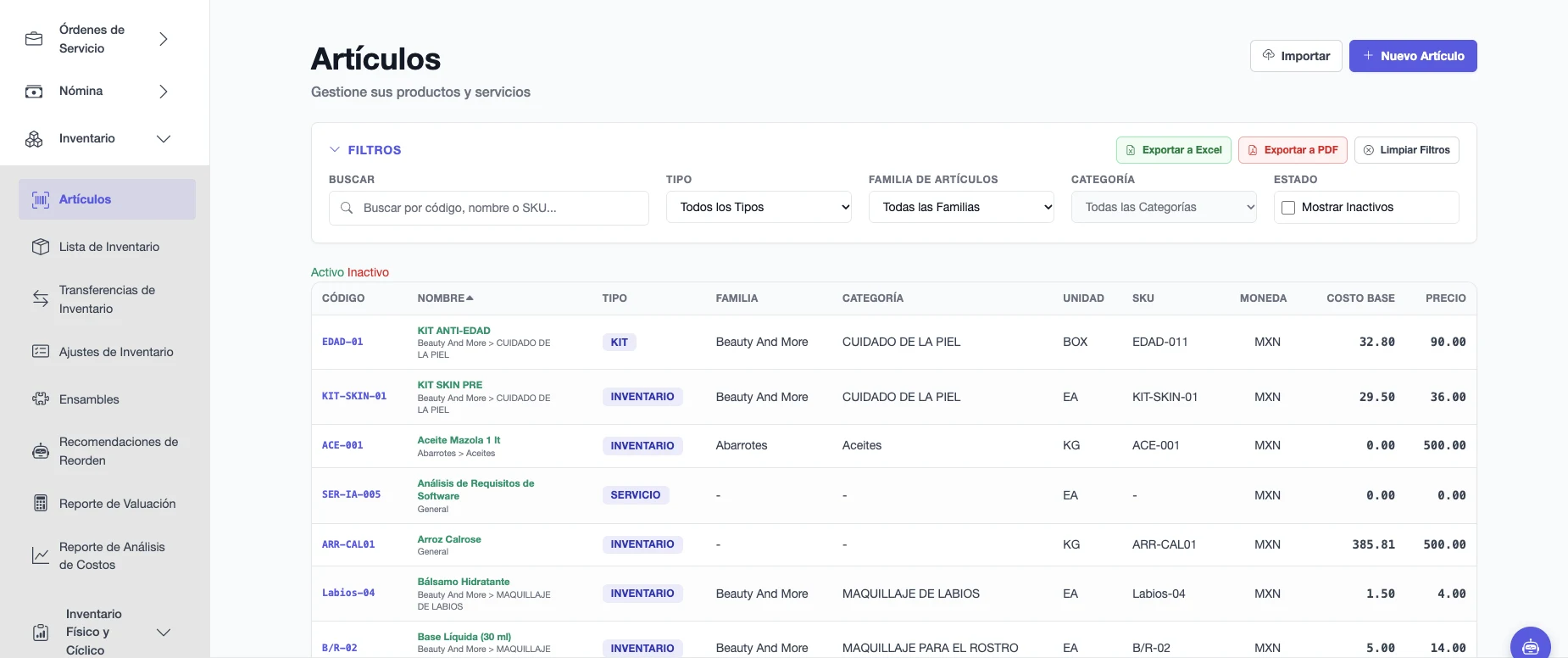Screen dimensions: 1568x658
Task: Click the Labios-04 code cell
Action: [348, 594]
